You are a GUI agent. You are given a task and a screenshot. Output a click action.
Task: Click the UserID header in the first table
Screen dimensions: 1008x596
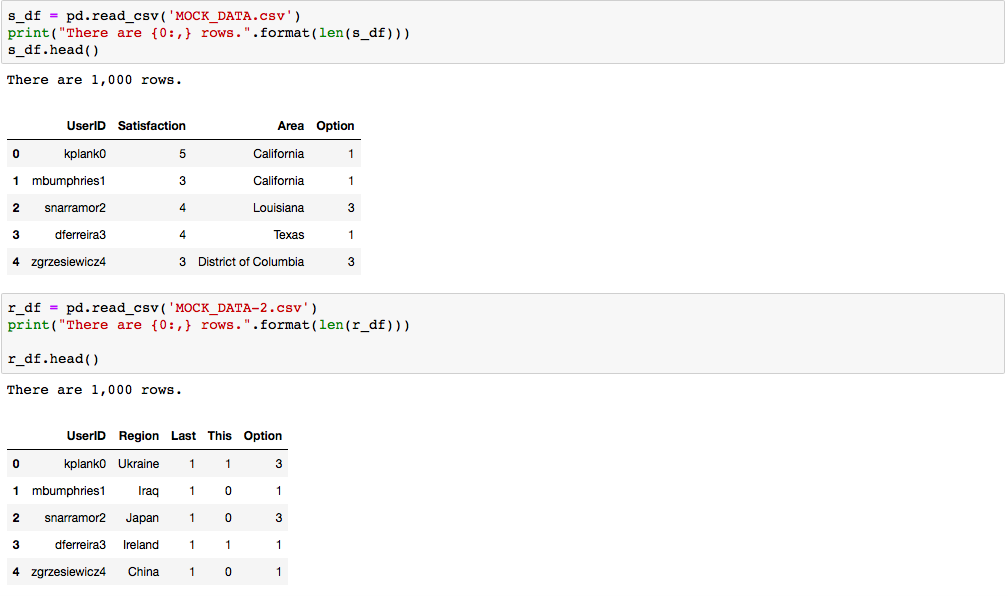(85, 126)
